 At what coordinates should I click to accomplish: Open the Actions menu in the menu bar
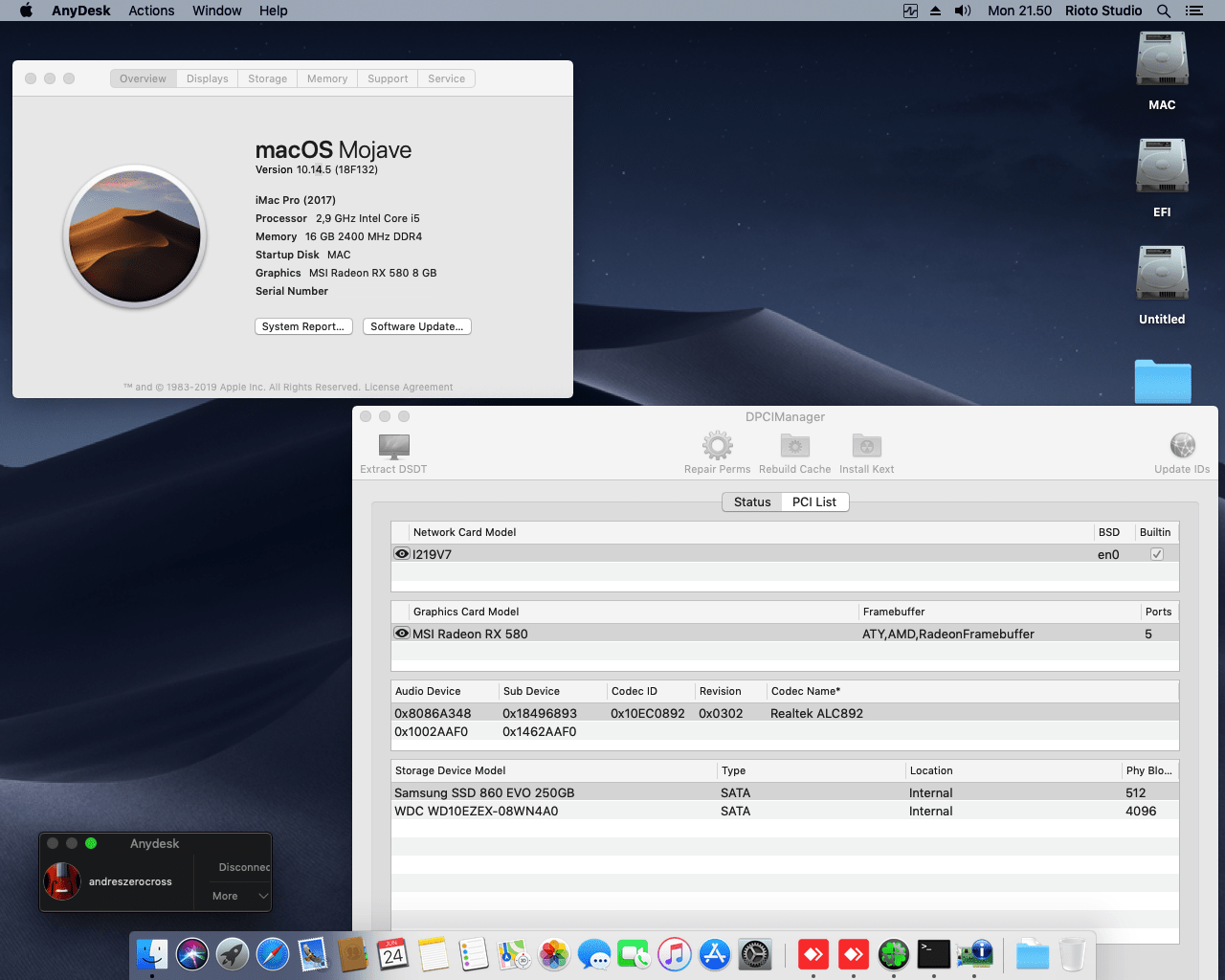tap(151, 11)
